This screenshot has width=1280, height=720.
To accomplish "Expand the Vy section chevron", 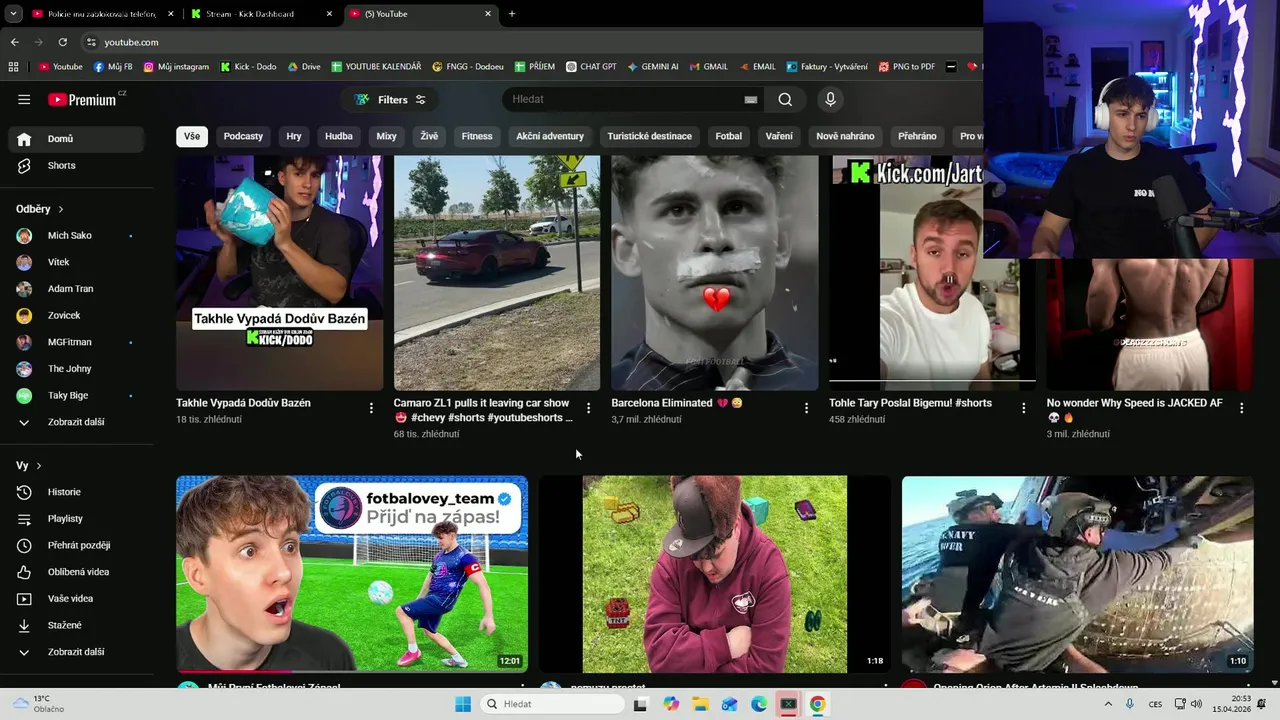I will [x=39, y=466].
